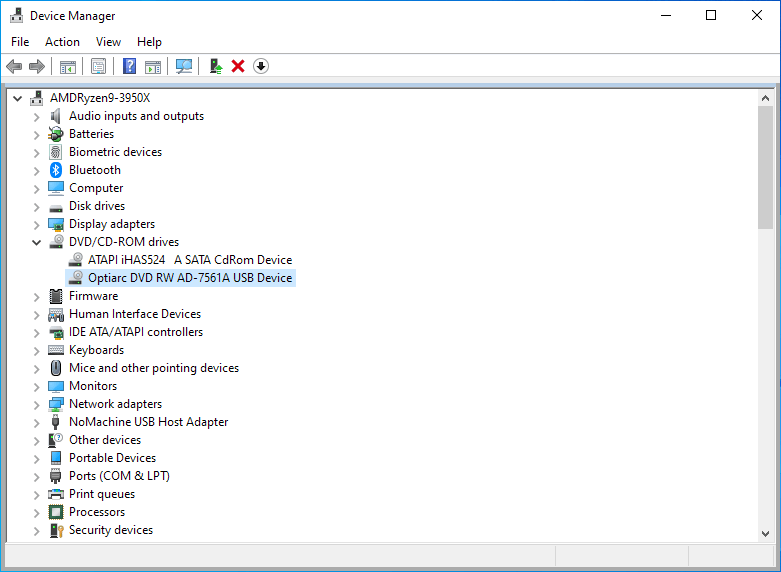Select the Portable Devices label
Image resolution: width=781 pixels, height=572 pixels.
112,457
